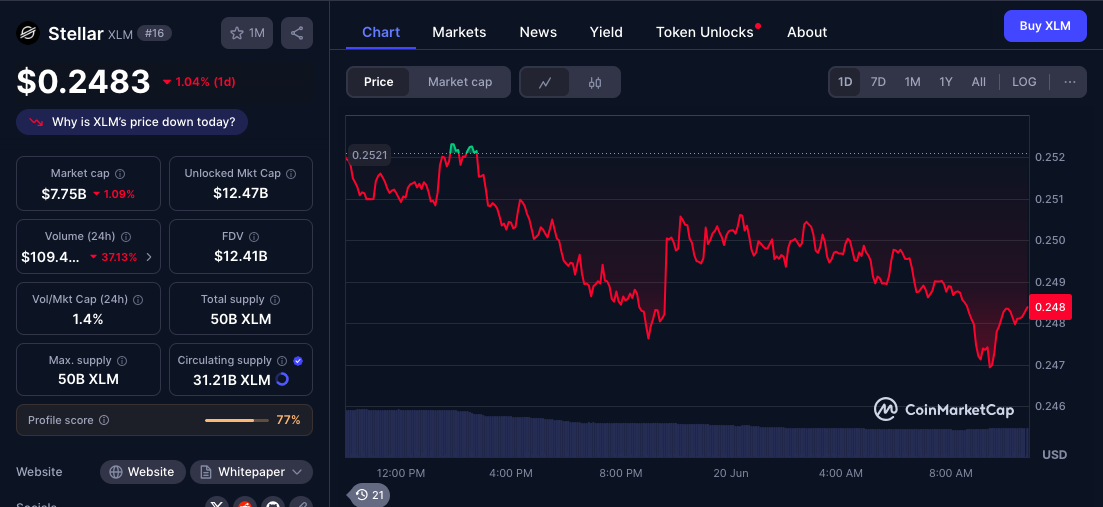Toggle LOG scale on chart
1103x507 pixels.
pos(1024,82)
